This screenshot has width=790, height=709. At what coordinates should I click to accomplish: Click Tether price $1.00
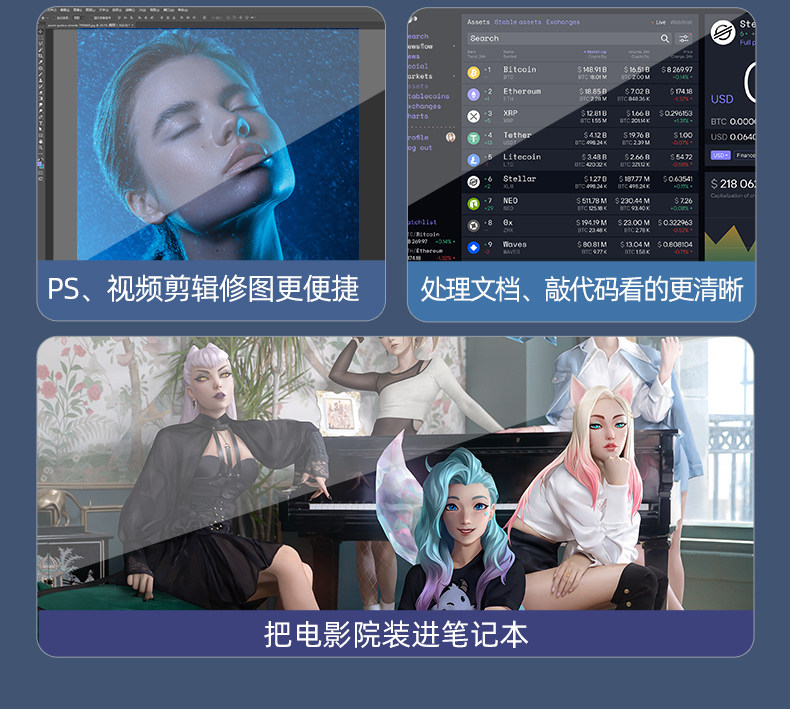tap(683, 135)
